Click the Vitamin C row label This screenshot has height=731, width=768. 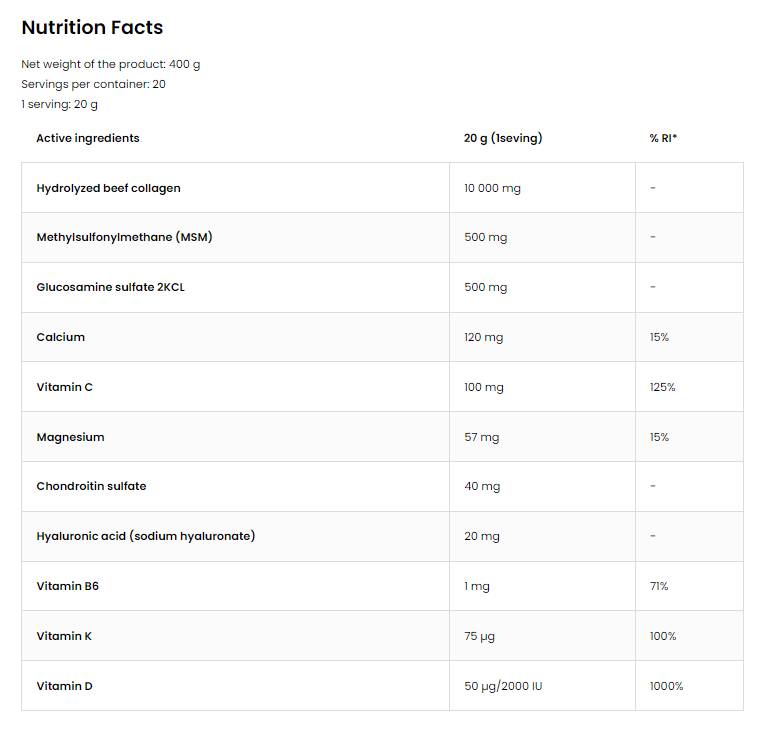tap(64, 387)
